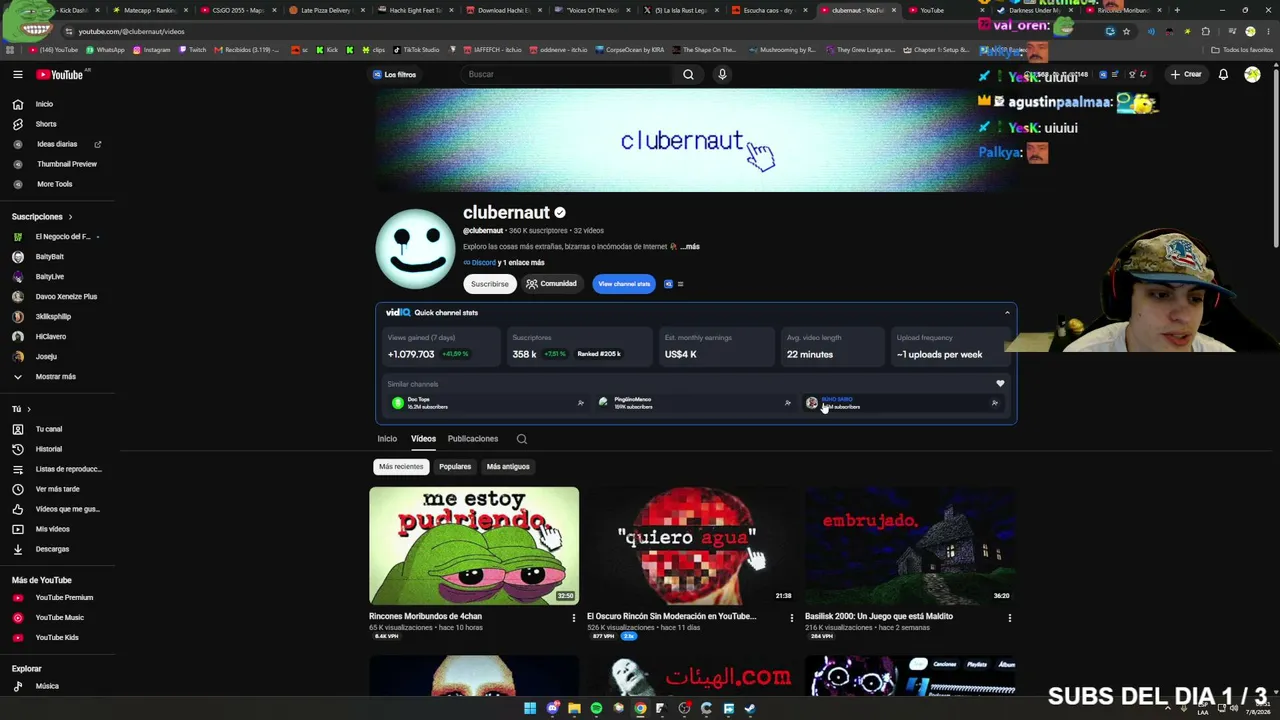Viewport: 1280px width, 720px height.
Task: Select the Más antiguos filter chip
Action: pyautogui.click(x=508, y=467)
